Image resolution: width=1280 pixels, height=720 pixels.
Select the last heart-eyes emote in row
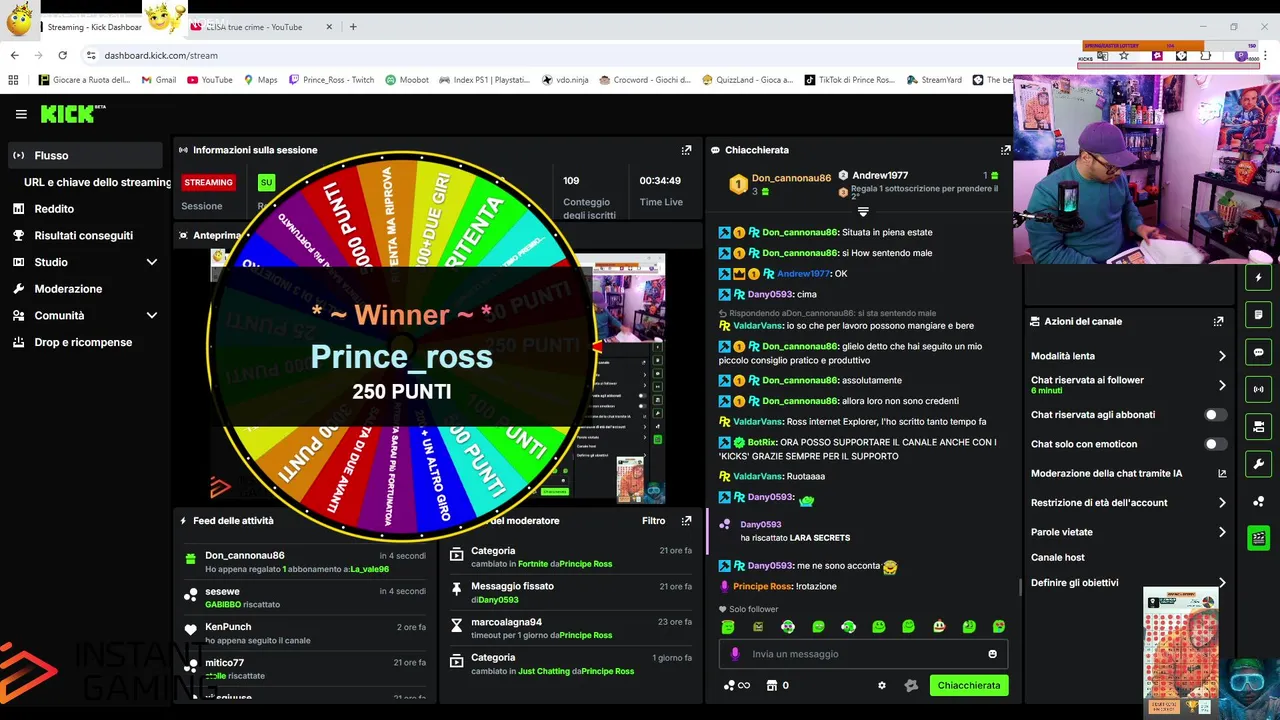[999, 627]
